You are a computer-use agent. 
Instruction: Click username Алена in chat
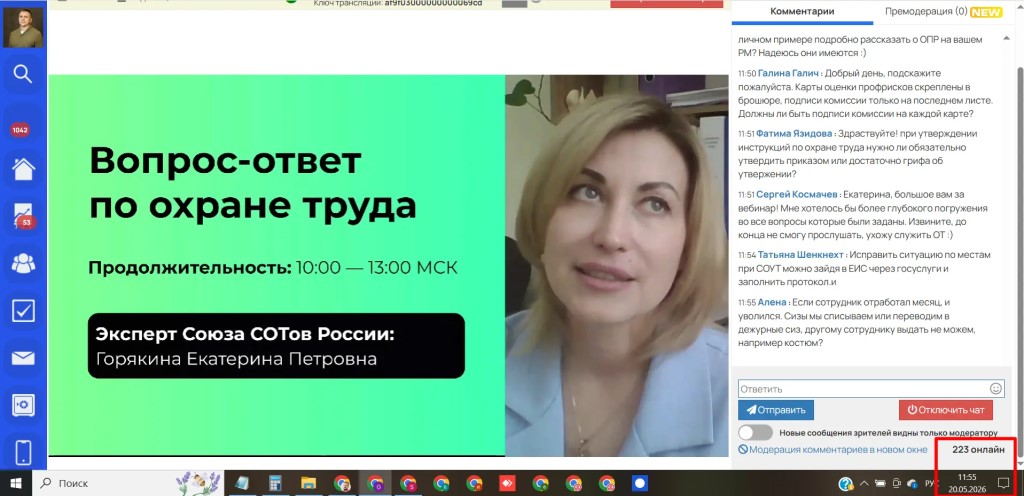click(772, 303)
